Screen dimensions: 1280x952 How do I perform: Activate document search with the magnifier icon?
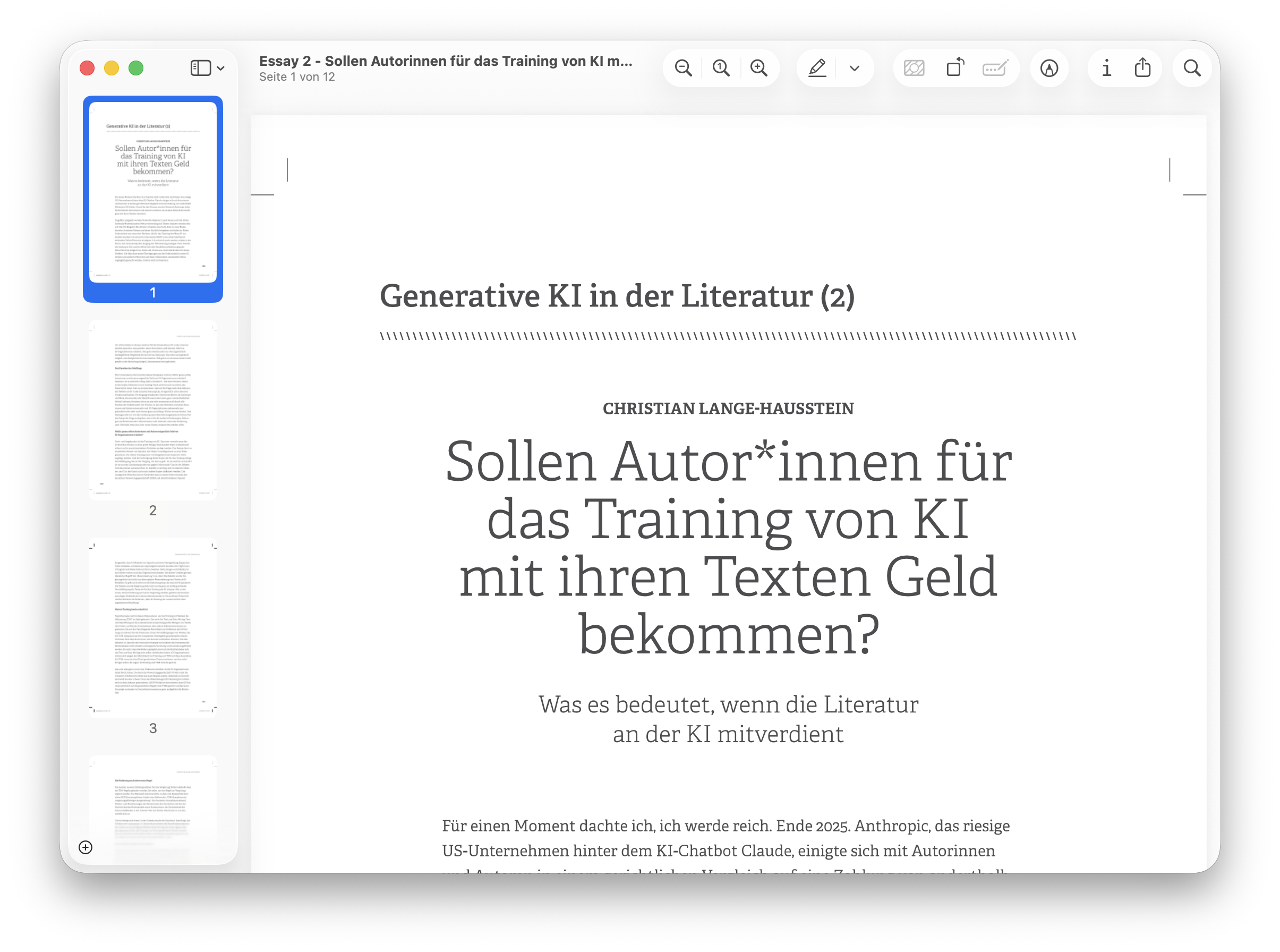pyautogui.click(x=1191, y=67)
